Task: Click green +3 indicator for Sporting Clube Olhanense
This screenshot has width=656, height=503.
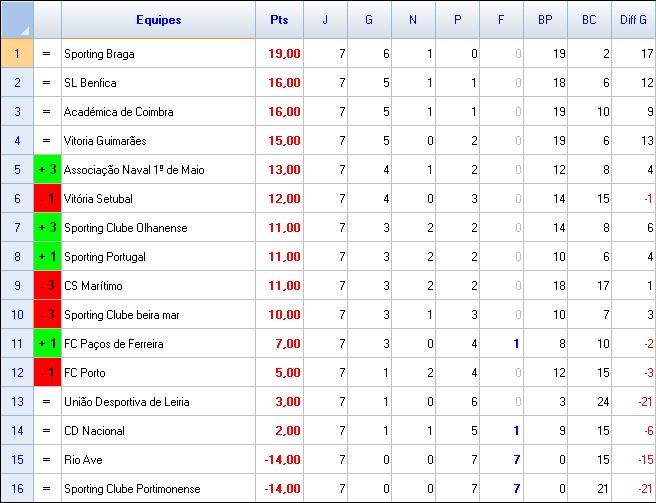Action: click(47, 228)
